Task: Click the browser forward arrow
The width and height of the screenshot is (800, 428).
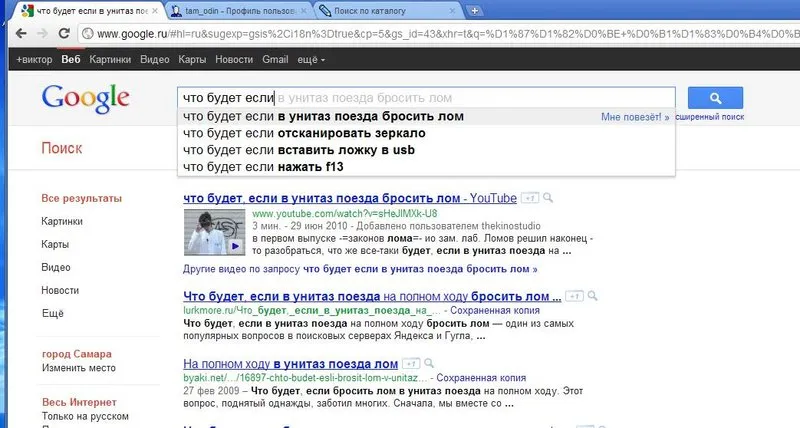Action: click(x=42, y=34)
